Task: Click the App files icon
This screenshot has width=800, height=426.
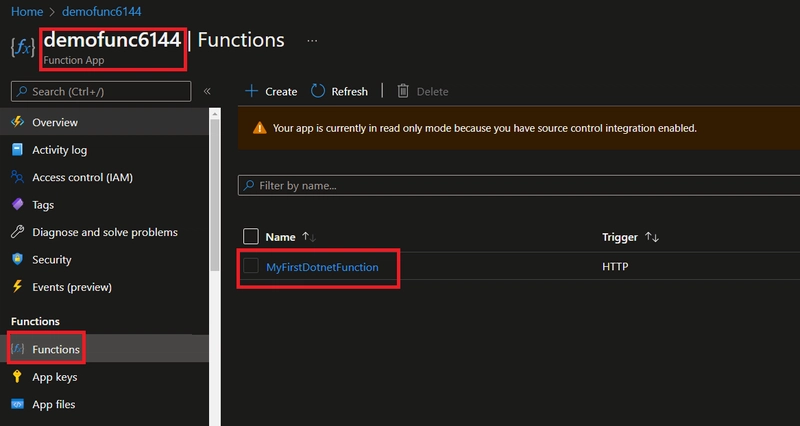Action: [x=16, y=404]
